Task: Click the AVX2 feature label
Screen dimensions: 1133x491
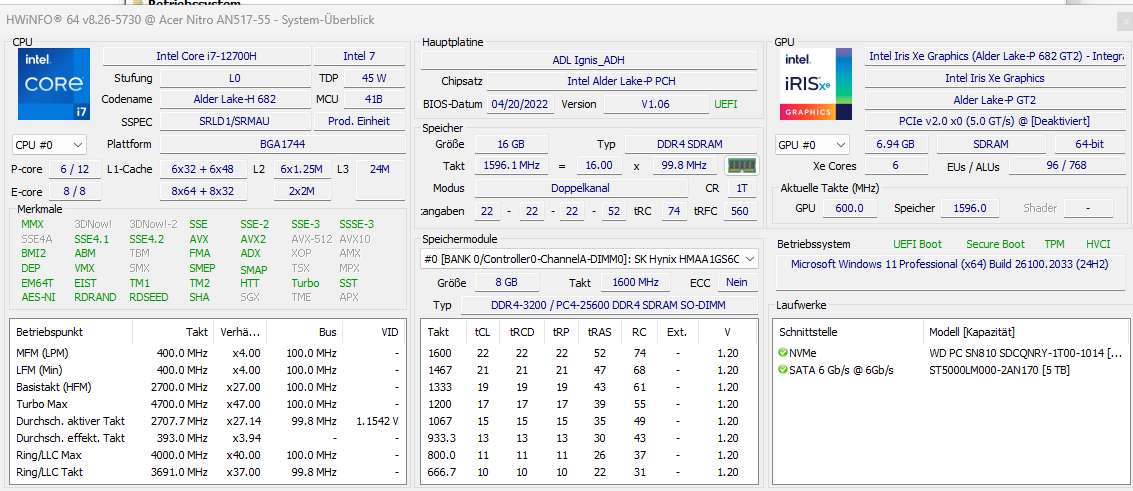Action: pos(253,239)
